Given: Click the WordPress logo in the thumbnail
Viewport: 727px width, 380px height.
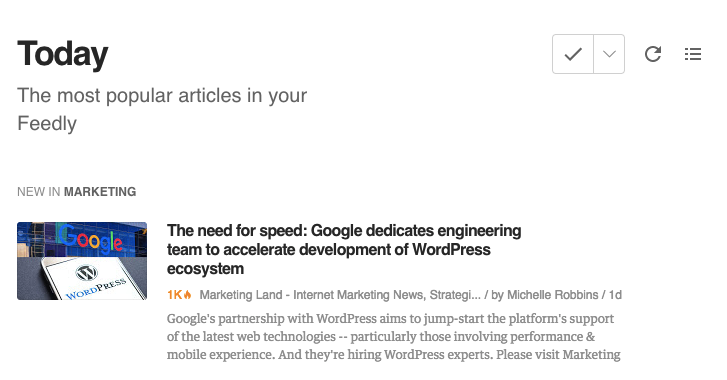Looking at the screenshot, I should coord(87,272).
